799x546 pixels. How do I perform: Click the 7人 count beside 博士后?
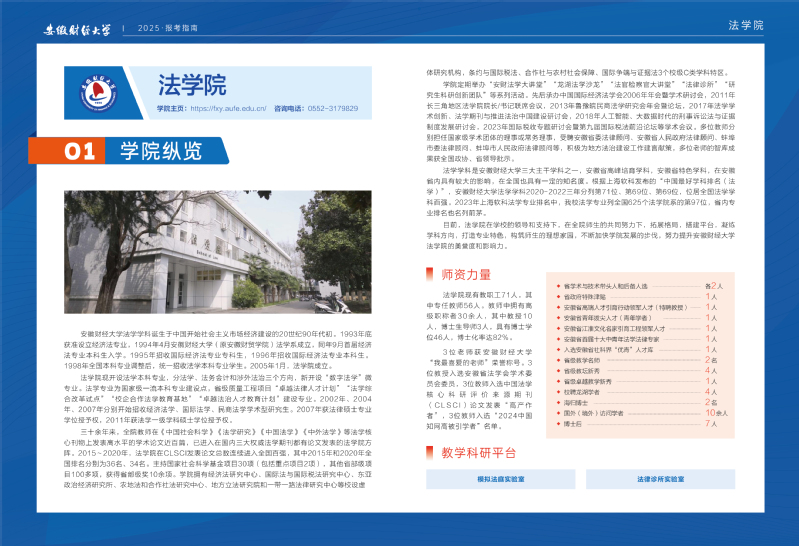[x=711, y=424]
